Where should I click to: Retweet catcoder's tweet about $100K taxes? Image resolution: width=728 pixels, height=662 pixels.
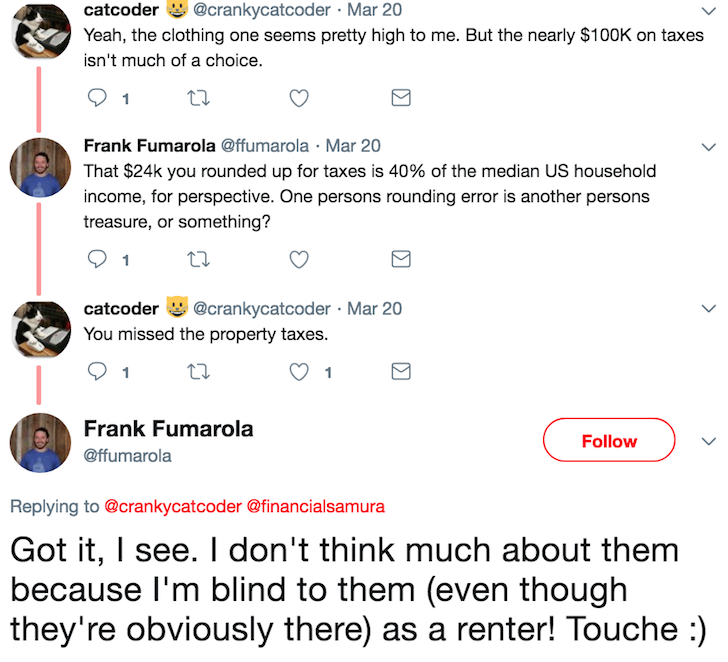pyautogui.click(x=198, y=98)
